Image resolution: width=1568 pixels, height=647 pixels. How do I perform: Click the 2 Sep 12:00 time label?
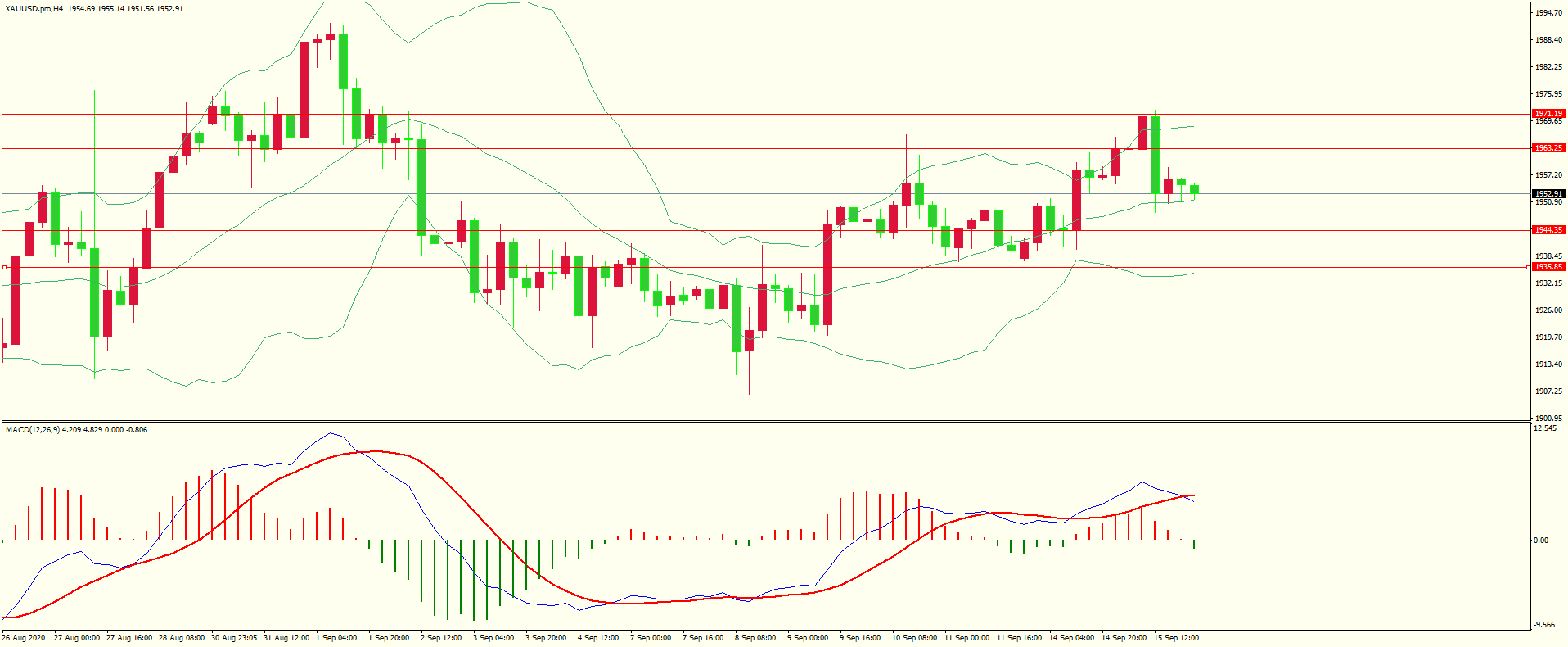point(441,638)
